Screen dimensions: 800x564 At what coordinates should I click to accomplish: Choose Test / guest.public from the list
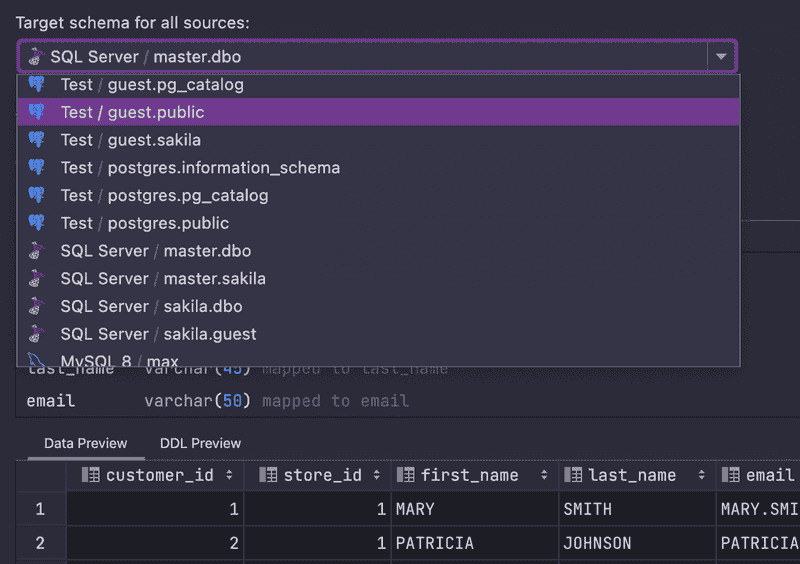379,112
